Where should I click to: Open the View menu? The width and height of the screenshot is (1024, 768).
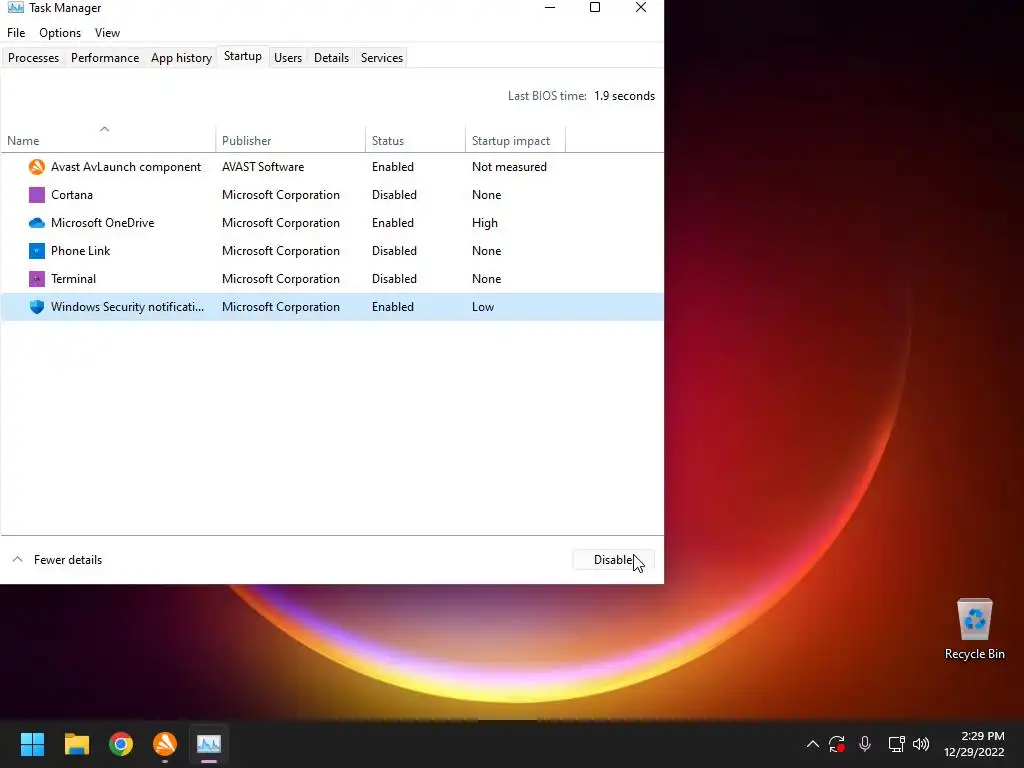click(107, 33)
